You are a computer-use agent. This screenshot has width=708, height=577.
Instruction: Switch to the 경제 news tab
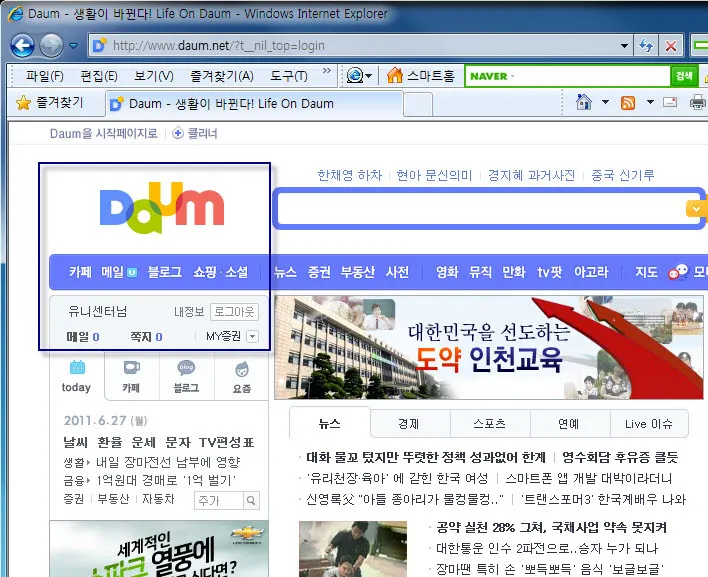408,423
